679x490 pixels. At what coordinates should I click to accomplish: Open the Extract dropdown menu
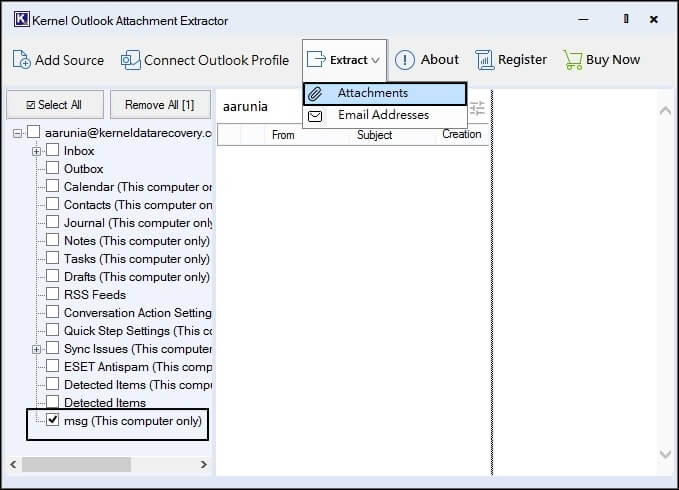(x=345, y=60)
